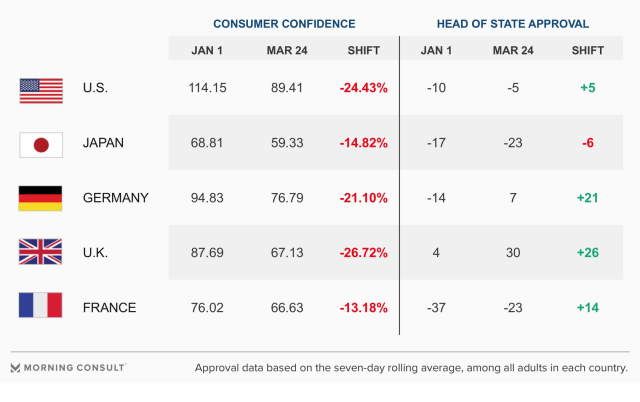This screenshot has width=640, height=402.
Task: Click the approval data footnote text
Action: click(x=411, y=368)
